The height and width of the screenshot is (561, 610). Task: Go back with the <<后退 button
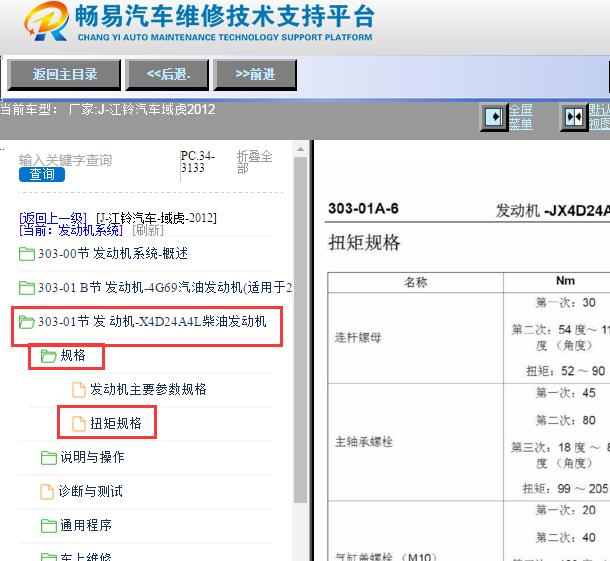tap(167, 75)
